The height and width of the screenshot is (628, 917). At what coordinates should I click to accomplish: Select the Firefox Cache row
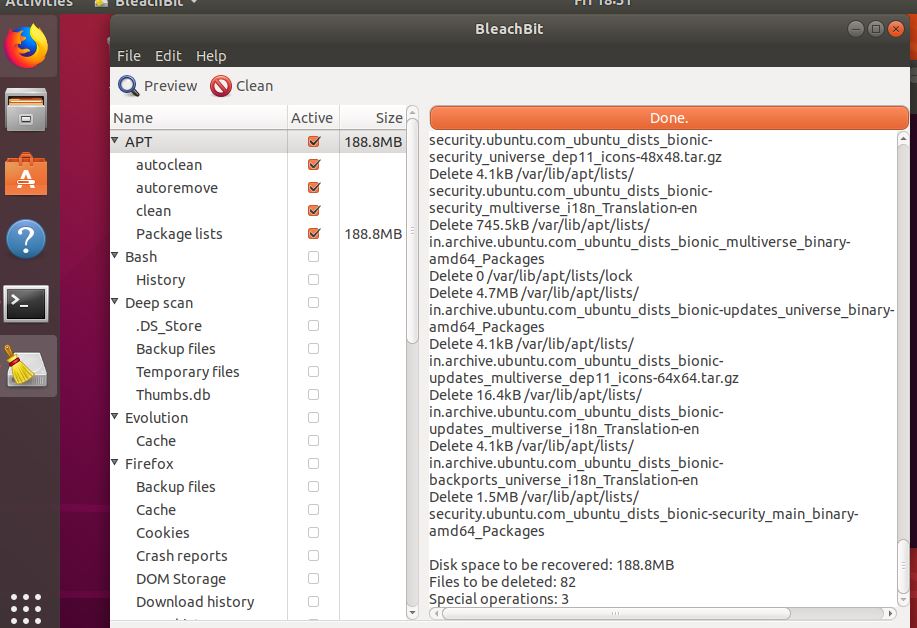pyautogui.click(x=257, y=510)
